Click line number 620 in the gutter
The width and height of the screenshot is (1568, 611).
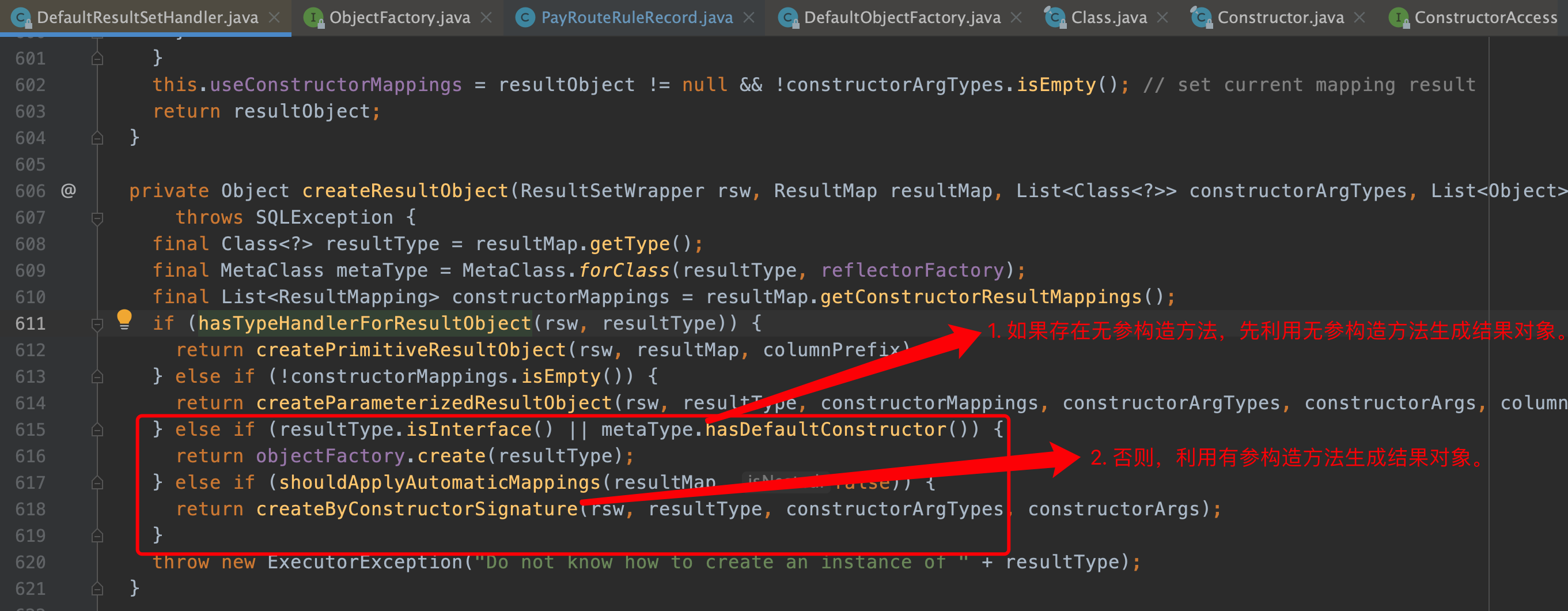(x=31, y=562)
